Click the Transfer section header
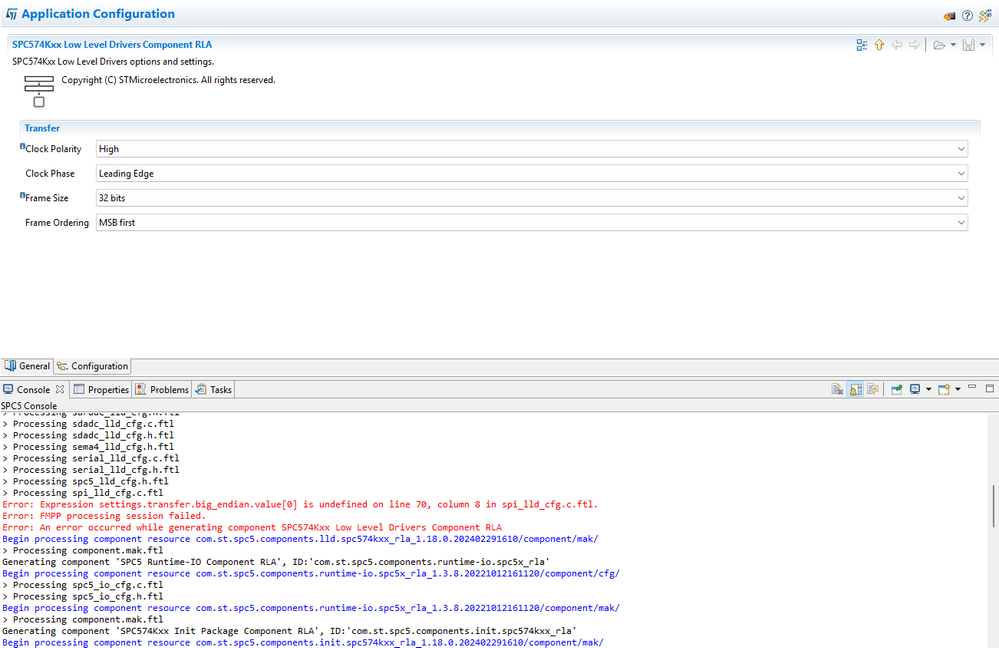999x648 pixels. tap(42, 128)
